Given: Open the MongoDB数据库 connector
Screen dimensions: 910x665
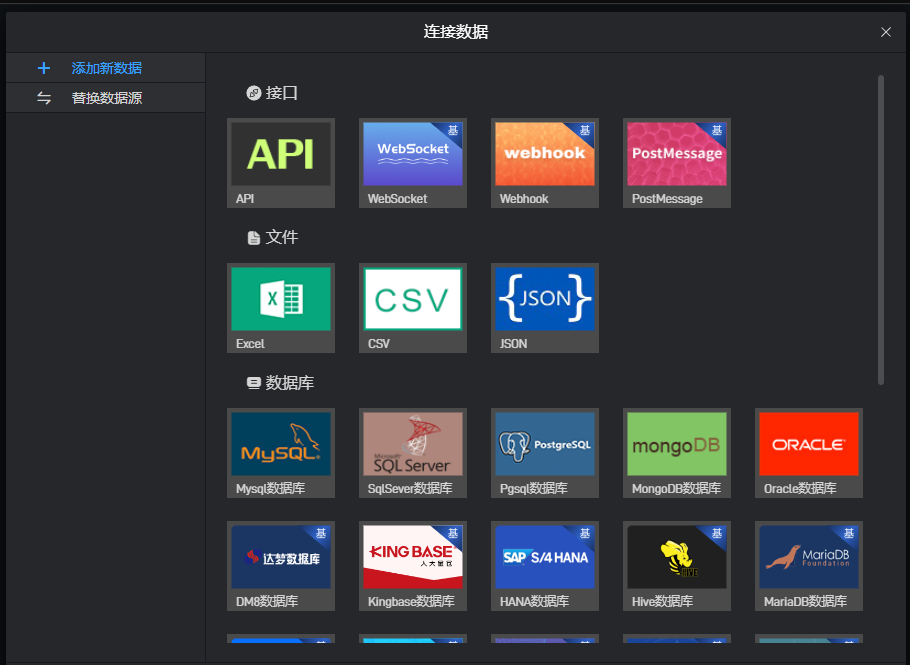Looking at the screenshot, I should 677,453.
